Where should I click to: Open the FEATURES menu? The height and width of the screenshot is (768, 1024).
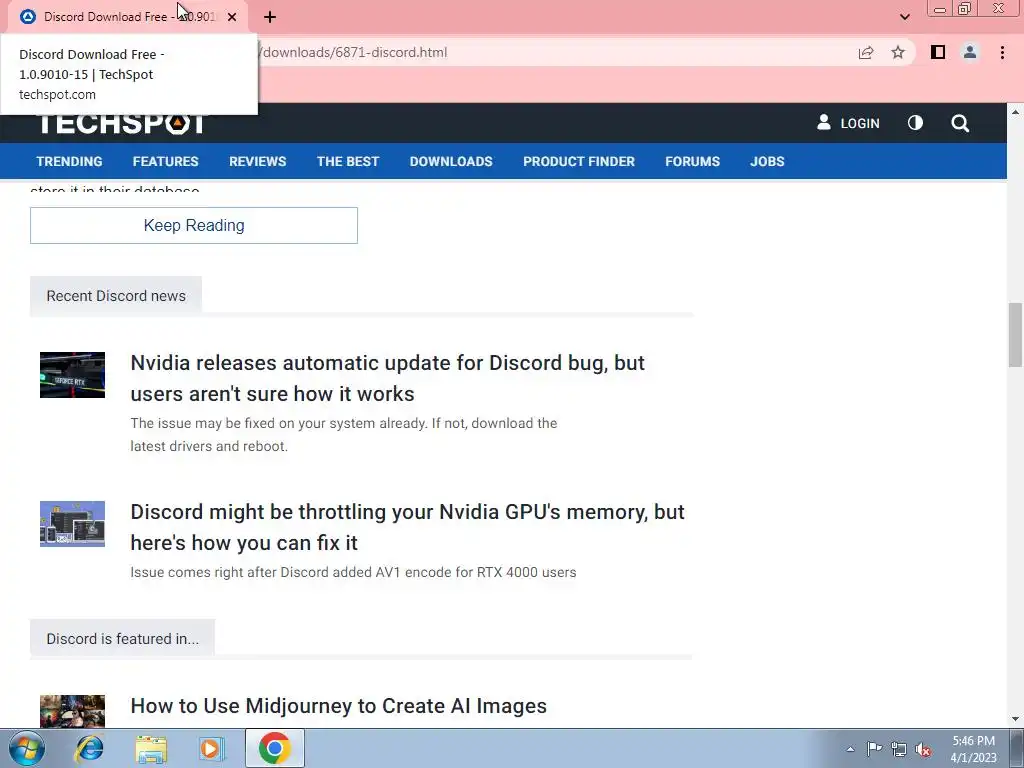(165, 161)
